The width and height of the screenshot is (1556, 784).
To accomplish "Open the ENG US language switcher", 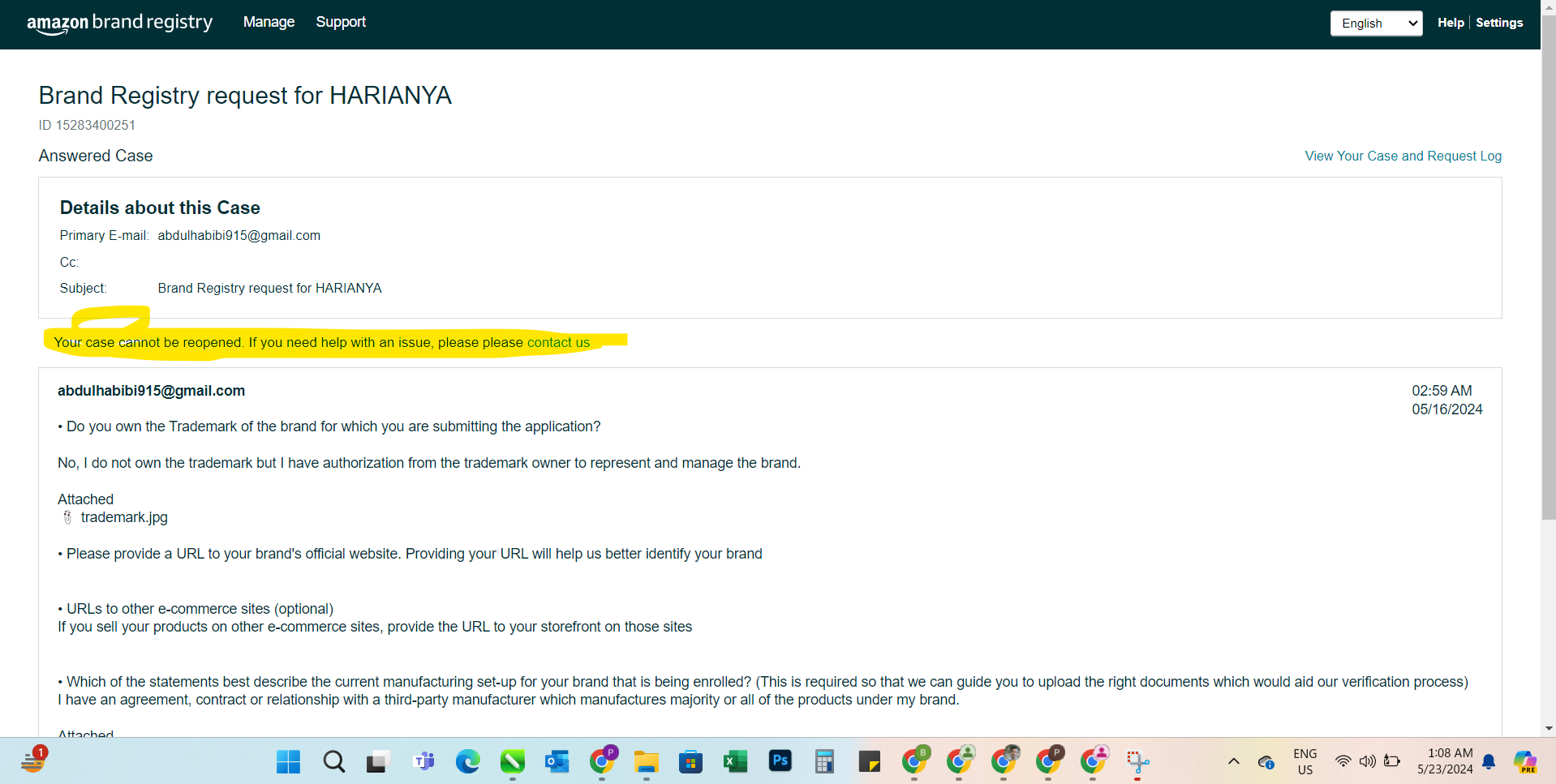I will pyautogui.click(x=1305, y=761).
